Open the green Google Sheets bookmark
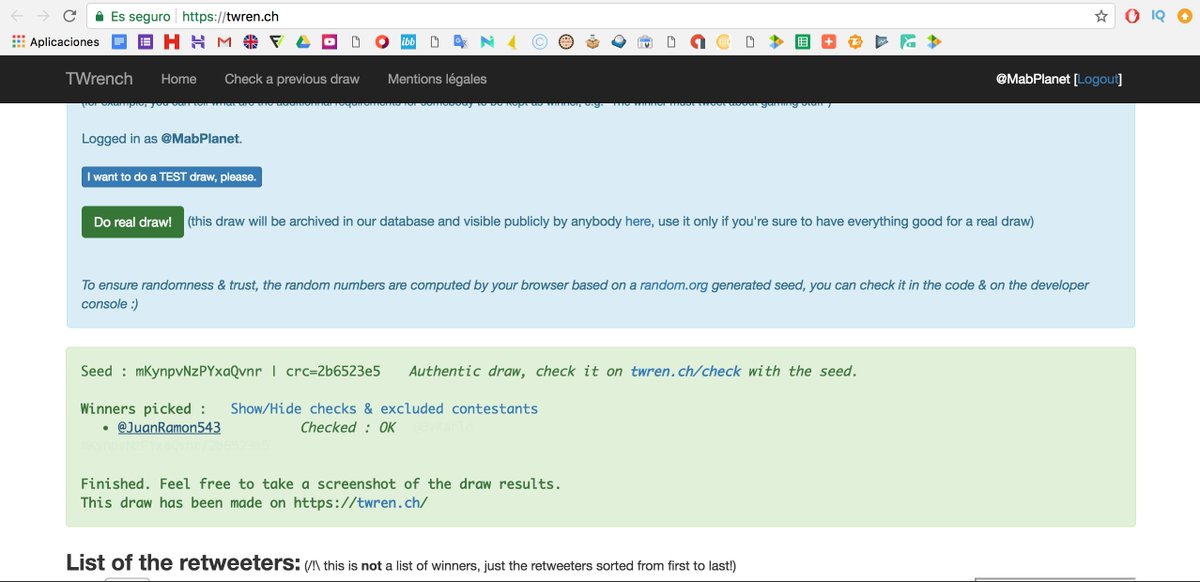The width and height of the screenshot is (1200, 582). tap(802, 42)
